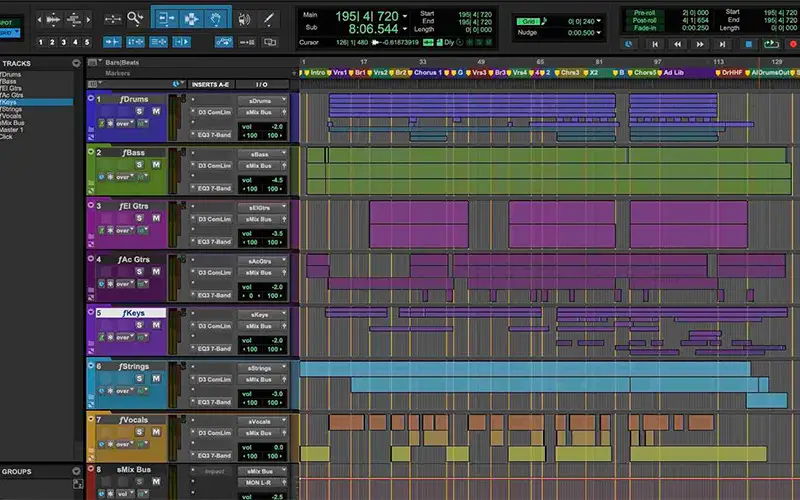Jump to the Chorus 1 marker
Image resolution: width=800 pixels, height=500 pixels.
(428, 73)
